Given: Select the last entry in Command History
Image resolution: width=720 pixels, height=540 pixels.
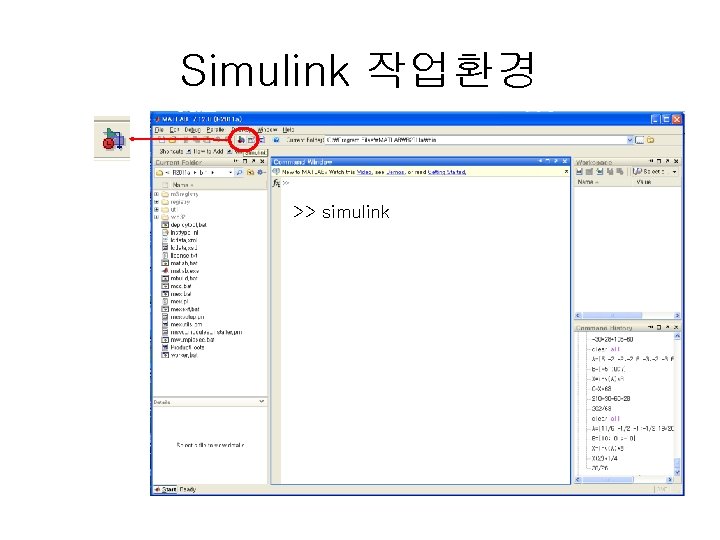Looking at the screenshot, I should pyautogui.click(x=600, y=468).
